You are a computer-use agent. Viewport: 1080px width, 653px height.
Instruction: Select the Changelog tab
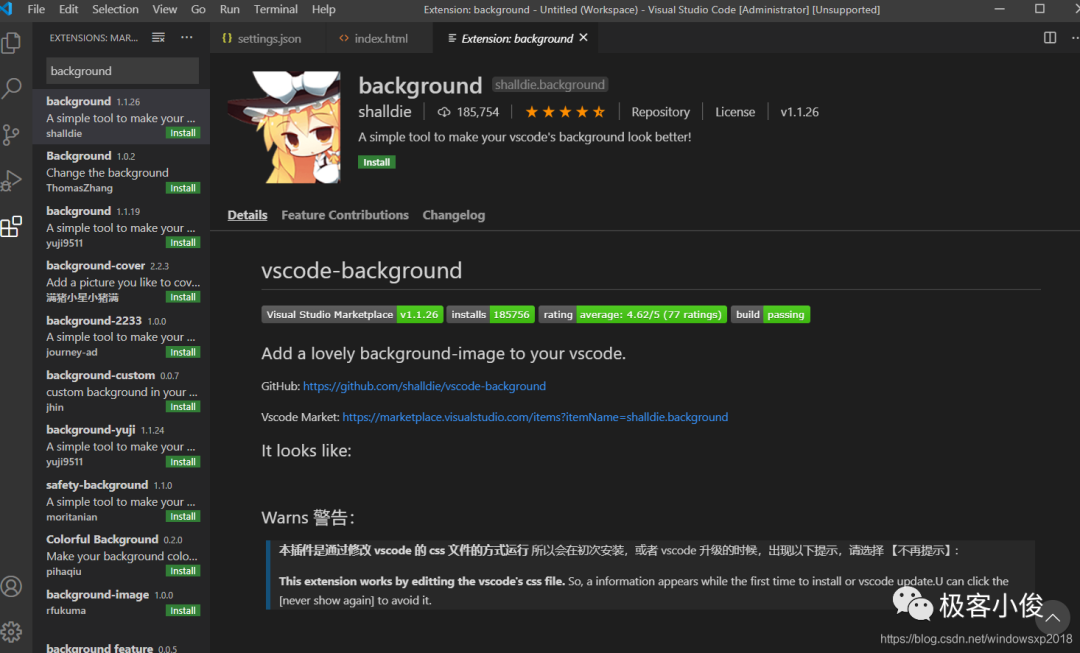pyautogui.click(x=453, y=215)
